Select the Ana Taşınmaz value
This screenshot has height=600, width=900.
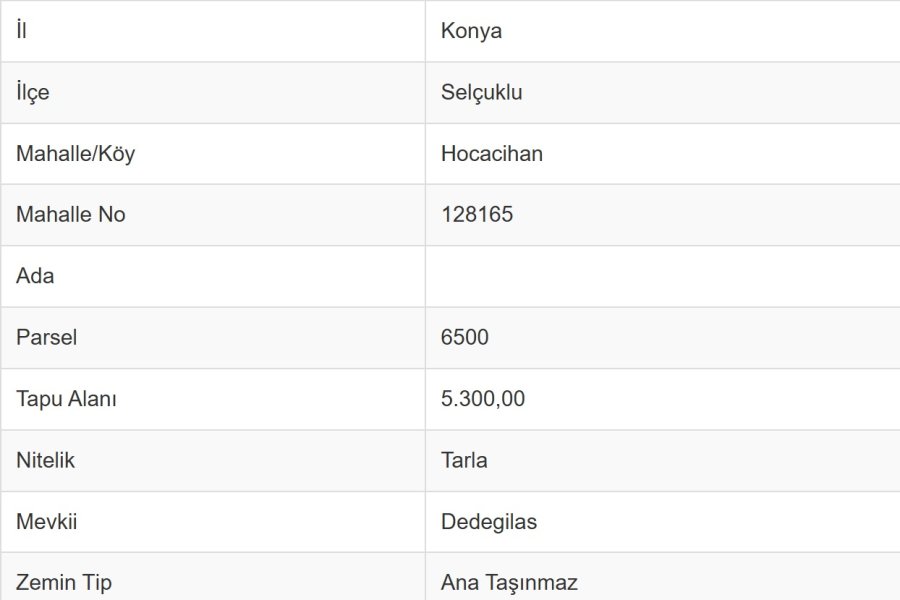(509, 582)
